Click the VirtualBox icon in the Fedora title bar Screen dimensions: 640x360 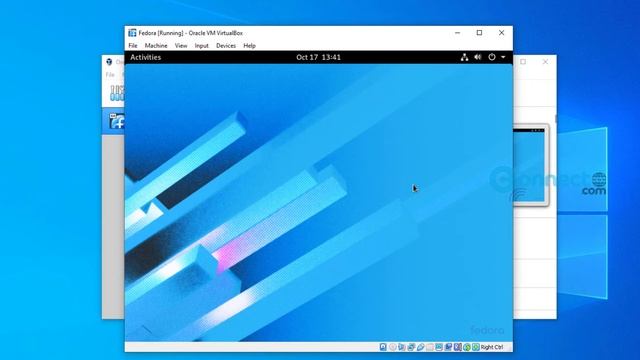(x=132, y=33)
